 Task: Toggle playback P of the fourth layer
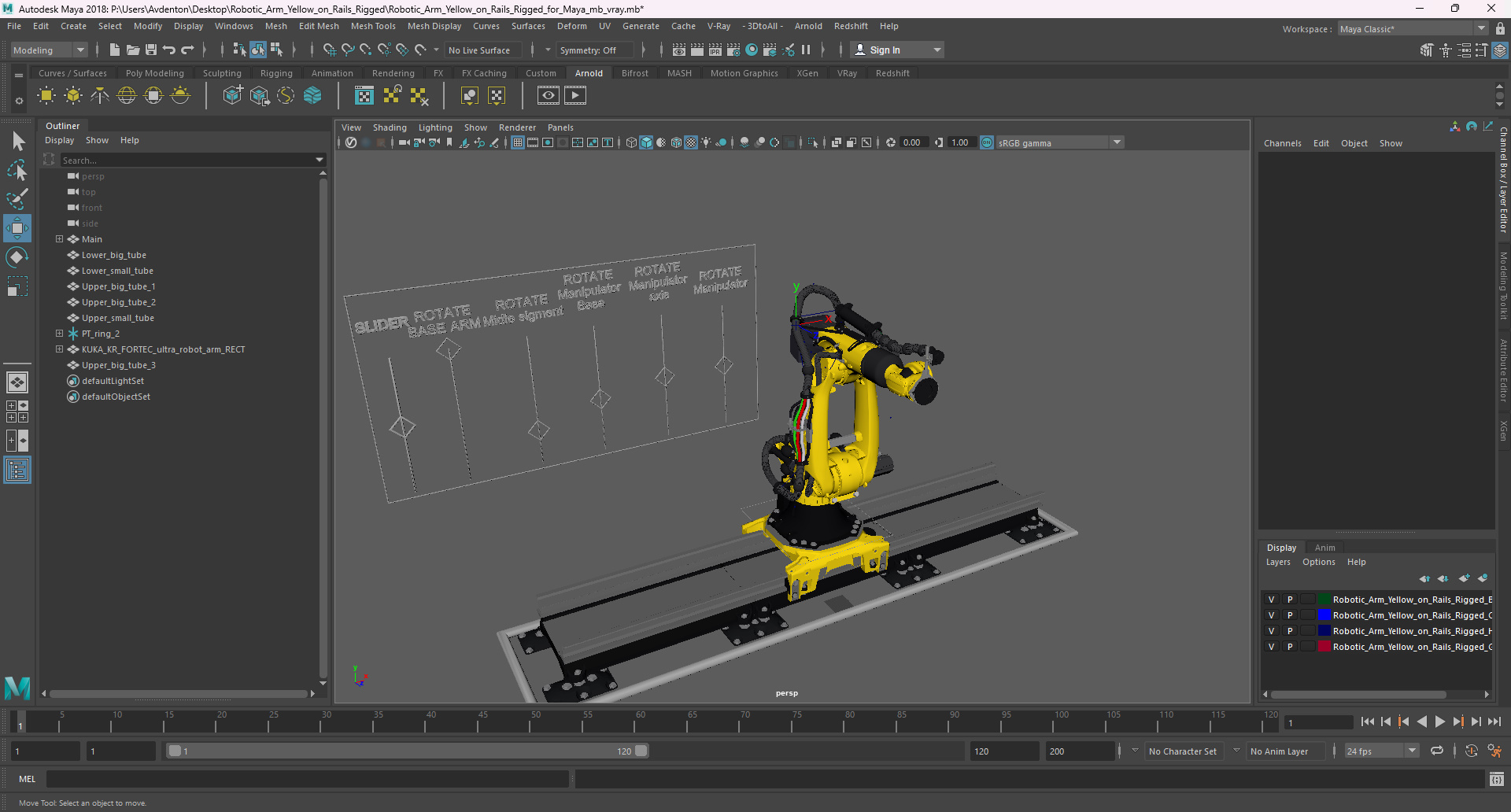click(x=1290, y=647)
